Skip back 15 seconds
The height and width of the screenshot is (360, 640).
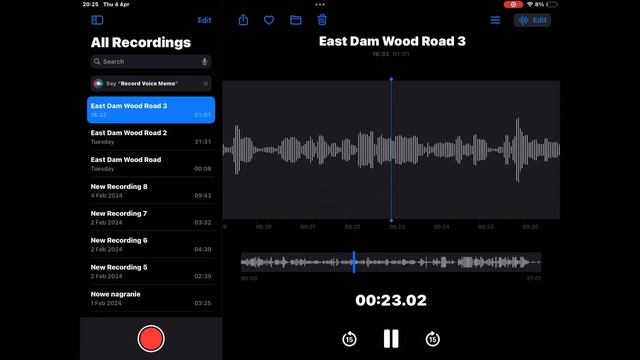point(349,339)
